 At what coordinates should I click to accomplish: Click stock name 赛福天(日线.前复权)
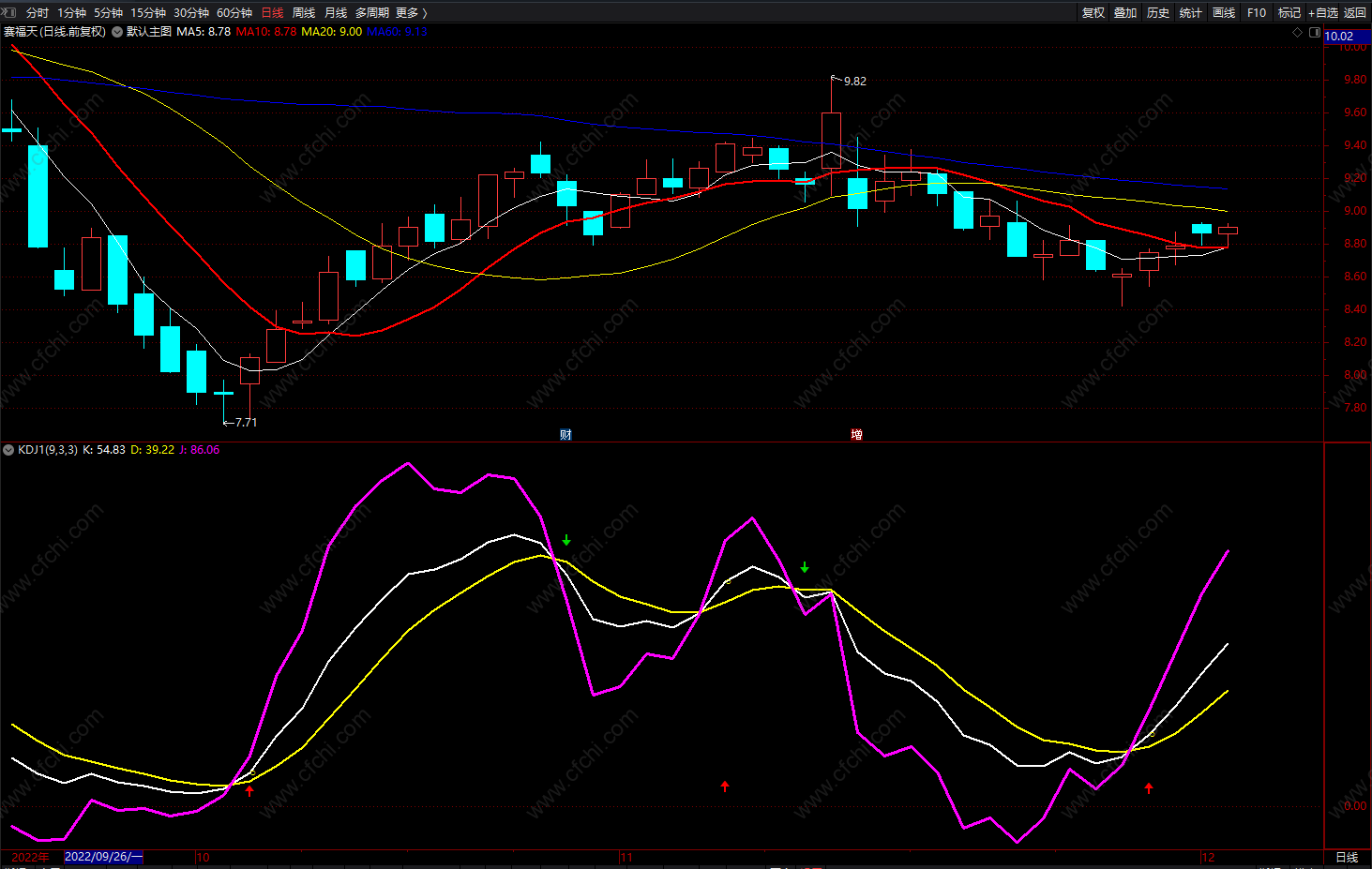point(54,31)
